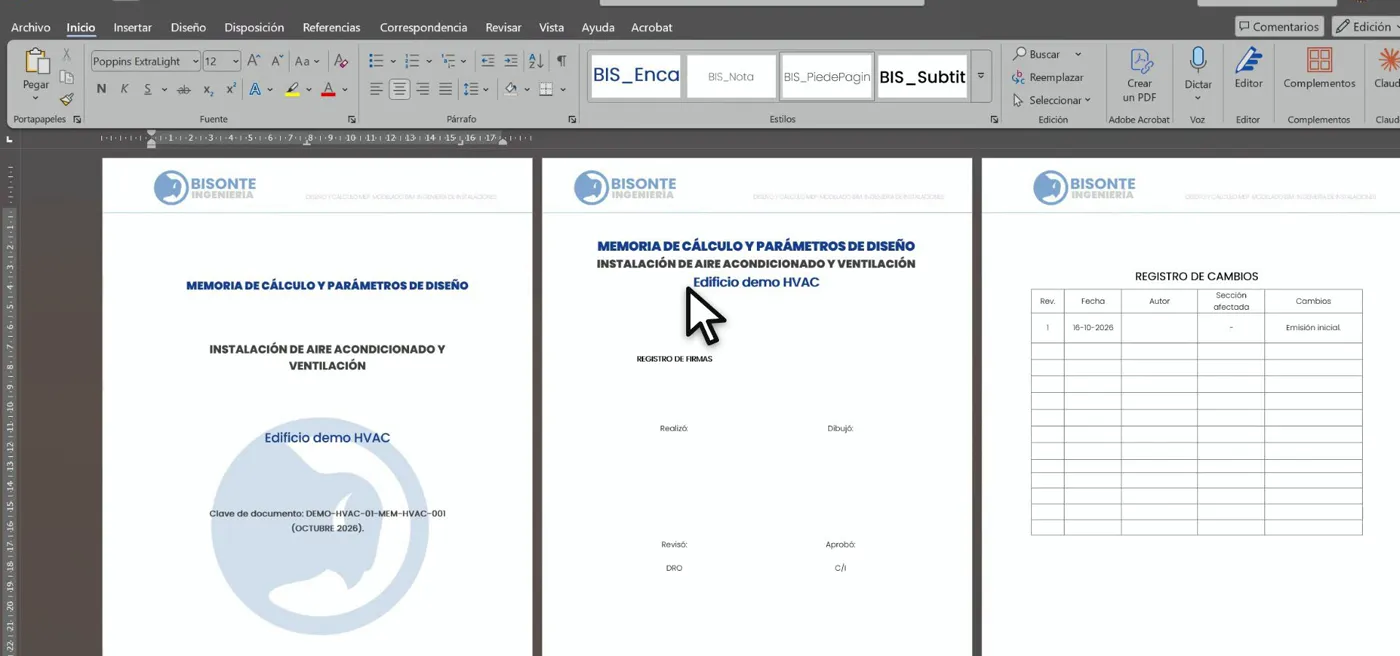Align text to the right
This screenshot has width=1400, height=656.
coord(422,89)
